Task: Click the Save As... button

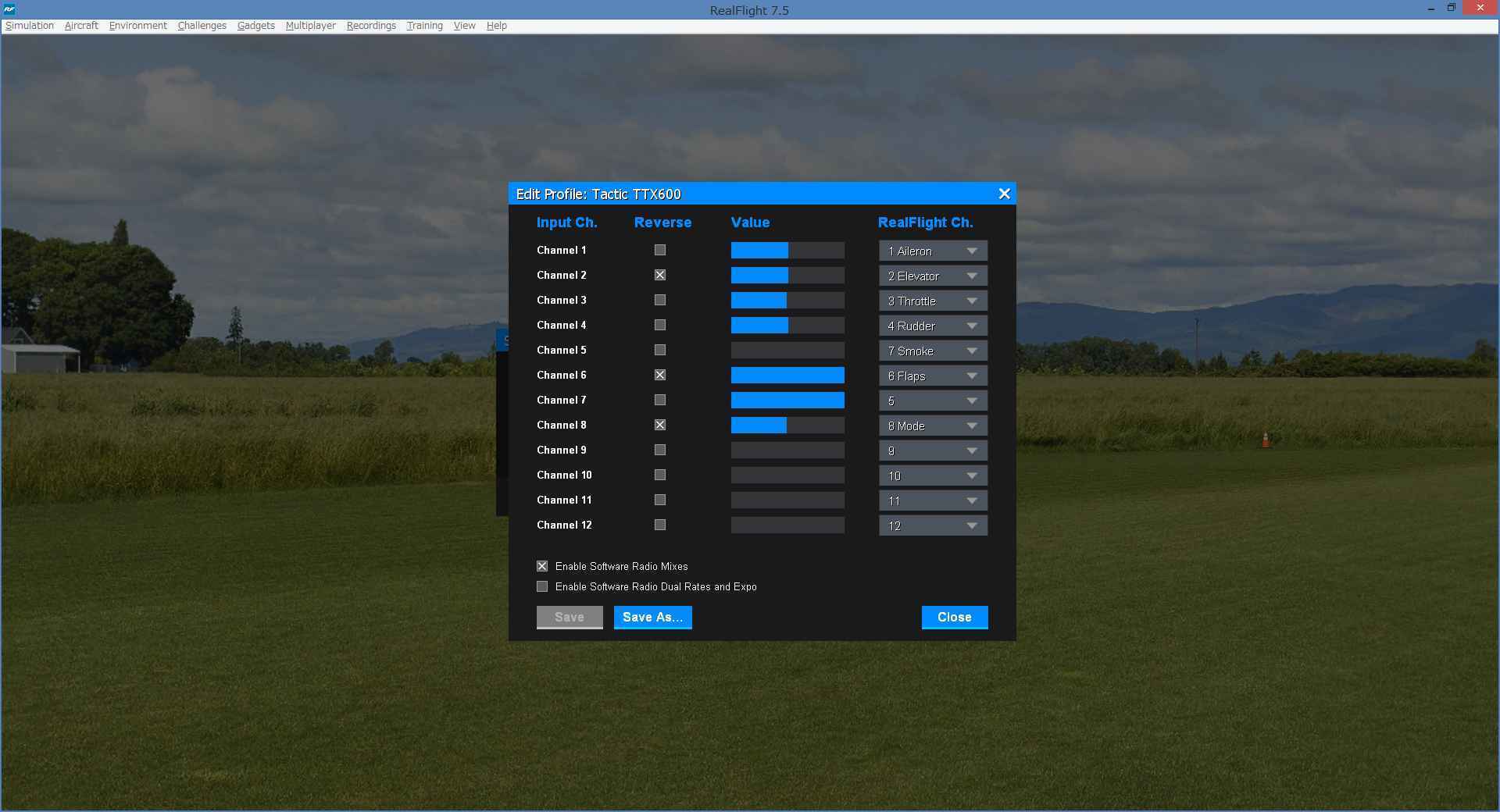Action: click(x=652, y=617)
